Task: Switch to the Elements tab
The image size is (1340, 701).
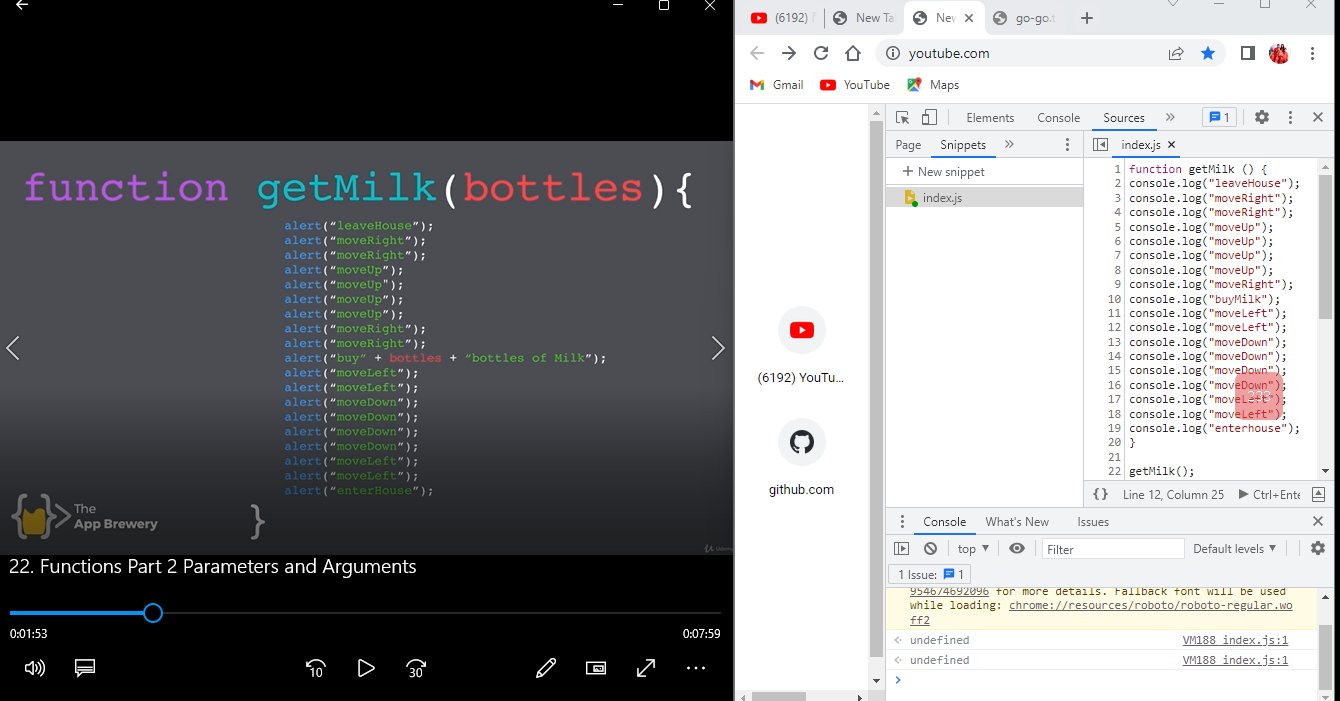Action: tap(990, 118)
